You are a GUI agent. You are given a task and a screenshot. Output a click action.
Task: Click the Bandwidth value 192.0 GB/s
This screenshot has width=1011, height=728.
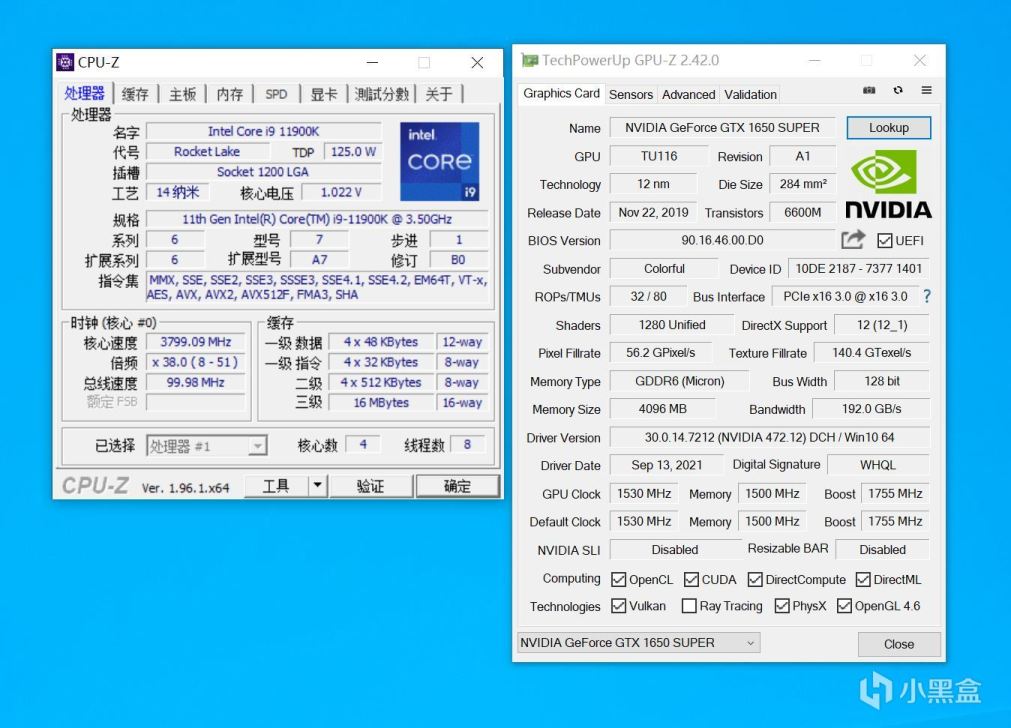[x=871, y=409]
